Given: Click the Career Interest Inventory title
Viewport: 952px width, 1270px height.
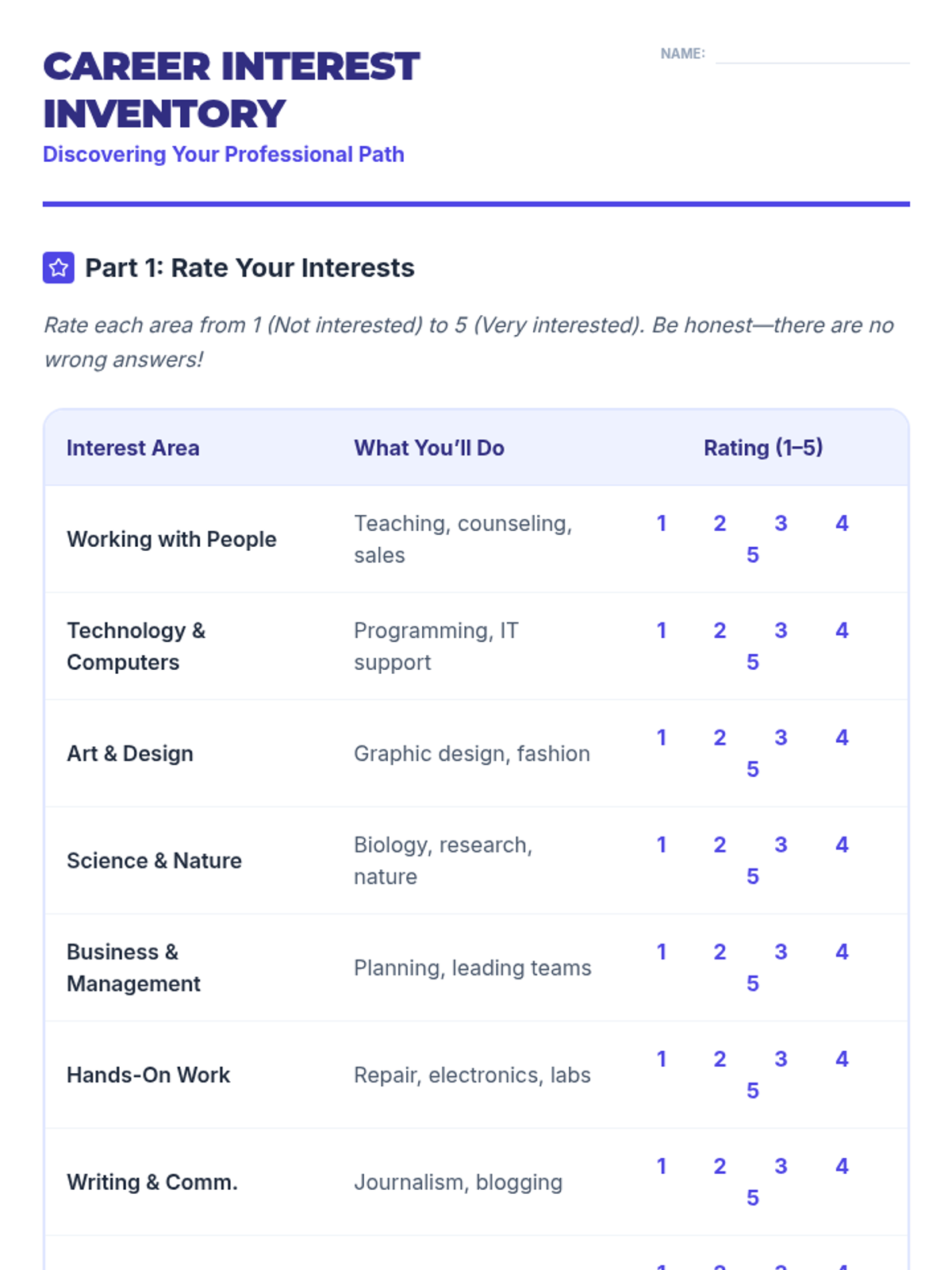Looking at the screenshot, I should [231, 90].
